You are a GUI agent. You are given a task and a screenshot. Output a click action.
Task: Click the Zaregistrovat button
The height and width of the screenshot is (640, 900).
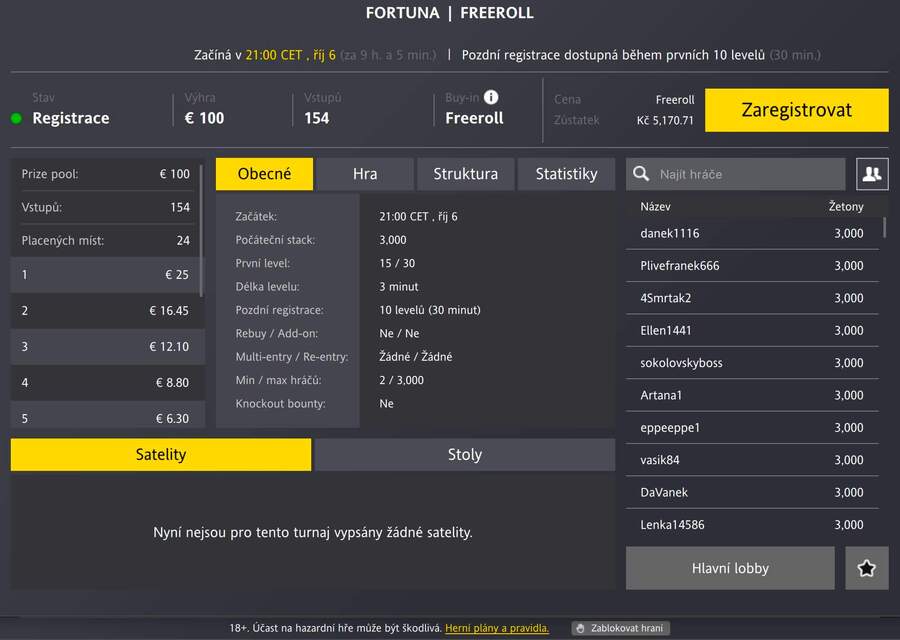pos(796,110)
